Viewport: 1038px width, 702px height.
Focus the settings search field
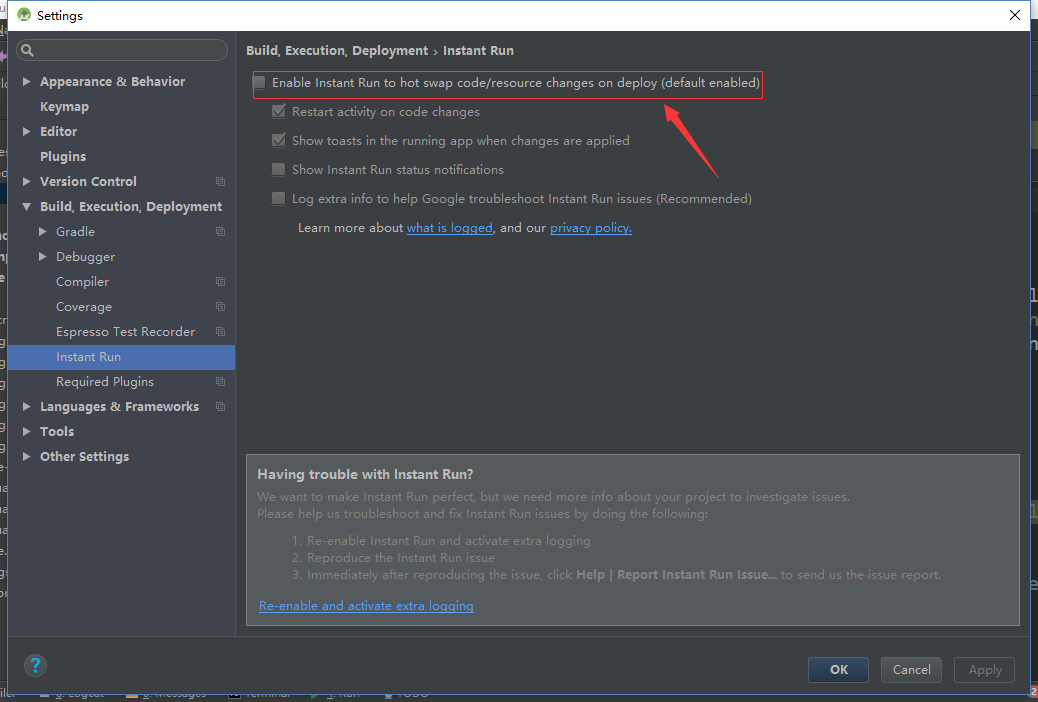(x=122, y=50)
